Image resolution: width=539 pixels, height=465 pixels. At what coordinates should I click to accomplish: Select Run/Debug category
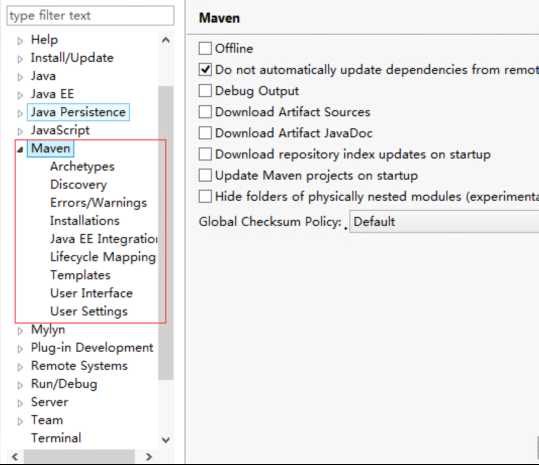click(x=64, y=384)
